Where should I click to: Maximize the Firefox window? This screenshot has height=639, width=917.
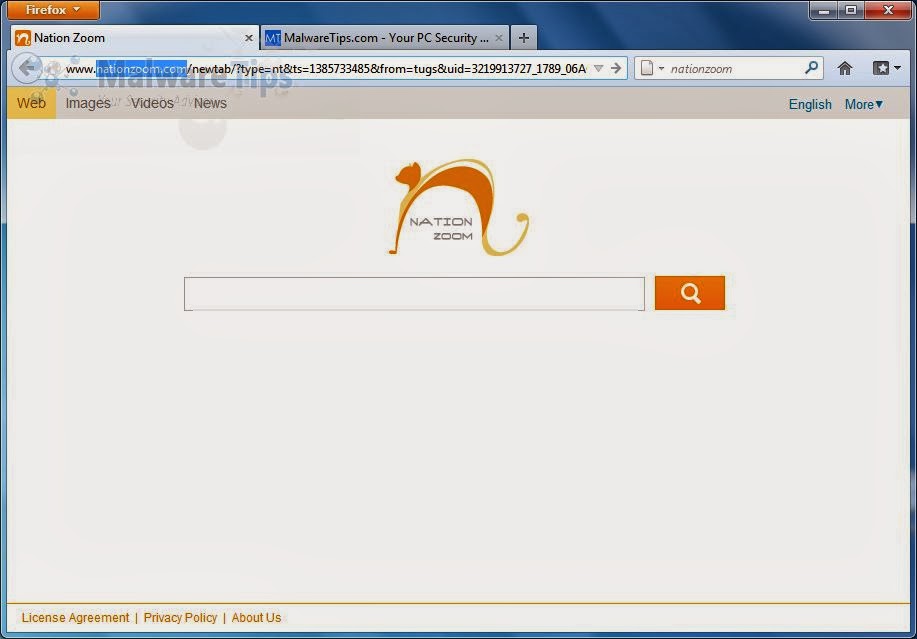click(851, 10)
